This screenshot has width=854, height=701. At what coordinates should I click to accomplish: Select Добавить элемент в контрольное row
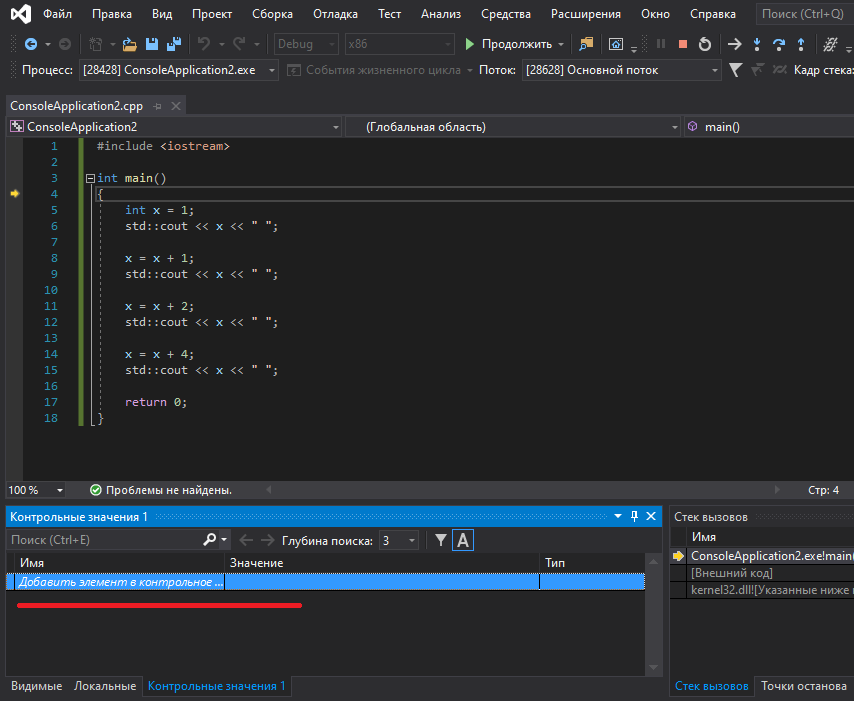pos(120,583)
